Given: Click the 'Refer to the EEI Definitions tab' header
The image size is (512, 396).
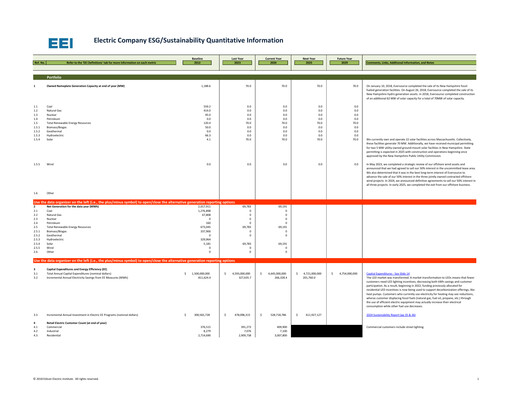Looking at the screenshot, I should coord(111,62).
